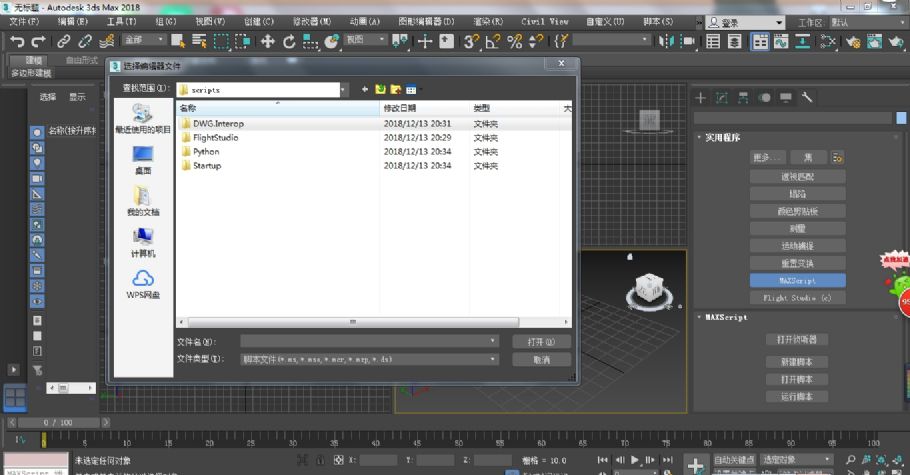Toggle the Ribbon display icon
The image size is (910, 475).
(x=760, y=41)
